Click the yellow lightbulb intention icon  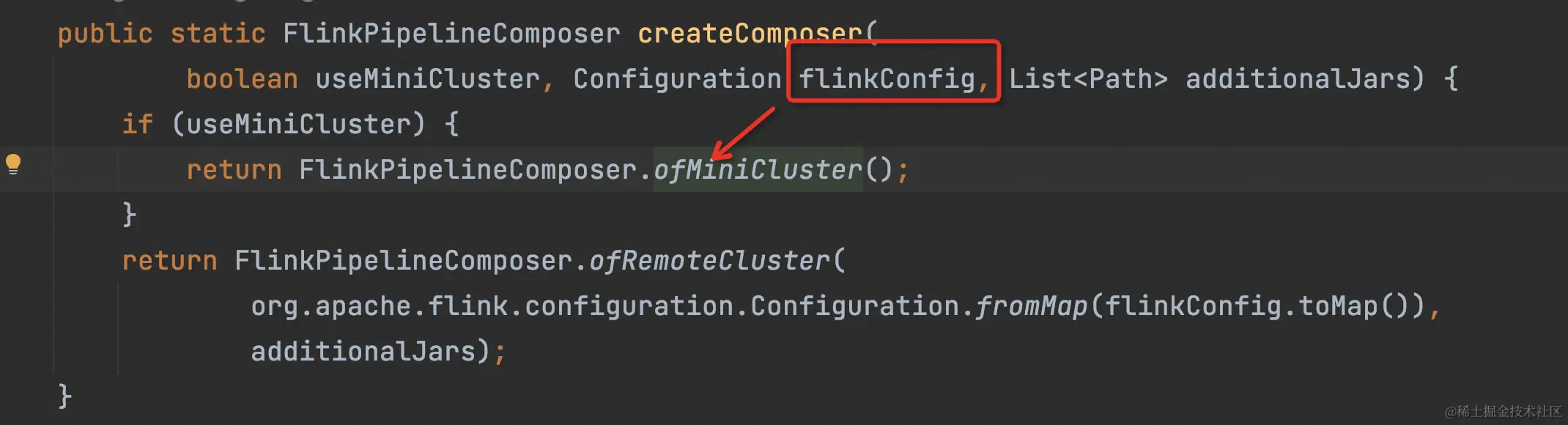click(13, 164)
